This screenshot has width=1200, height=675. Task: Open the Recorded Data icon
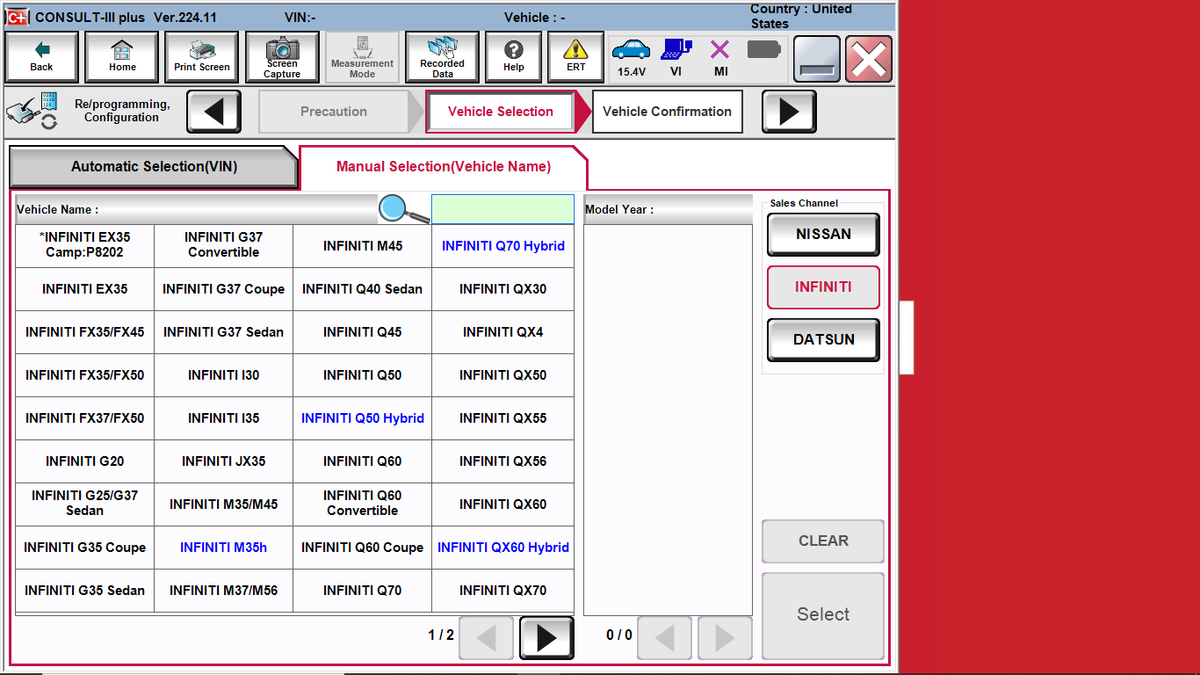441,56
